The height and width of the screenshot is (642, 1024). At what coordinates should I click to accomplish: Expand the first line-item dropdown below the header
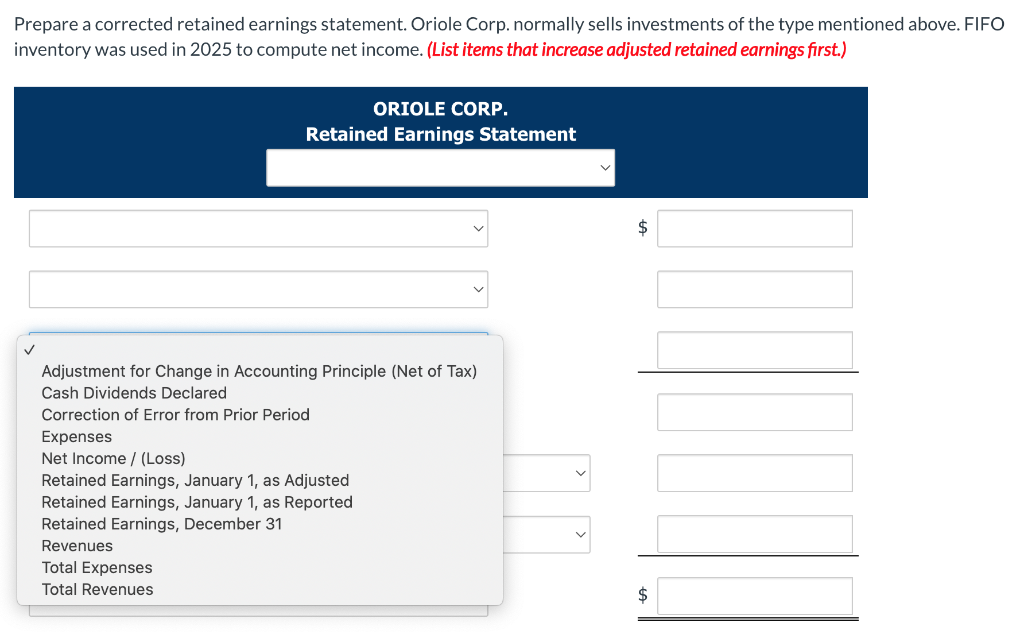258,228
